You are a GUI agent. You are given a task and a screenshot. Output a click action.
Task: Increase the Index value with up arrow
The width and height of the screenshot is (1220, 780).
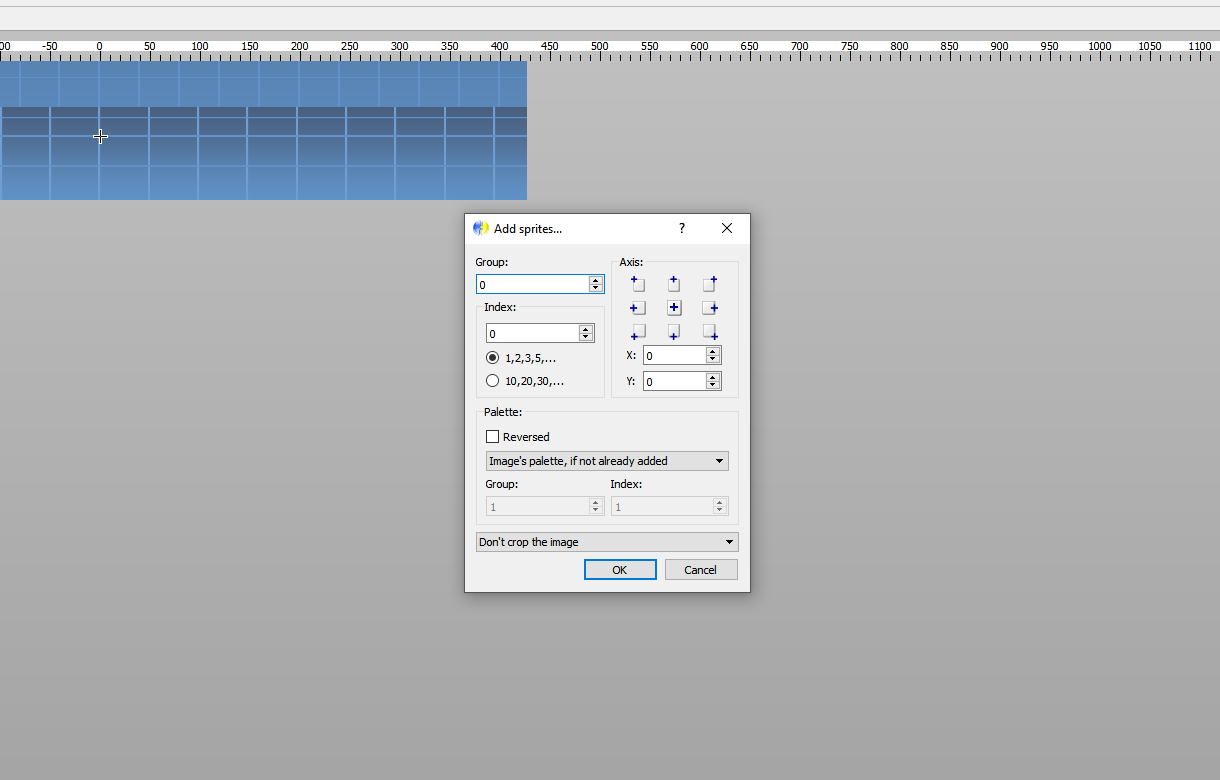pos(586,329)
